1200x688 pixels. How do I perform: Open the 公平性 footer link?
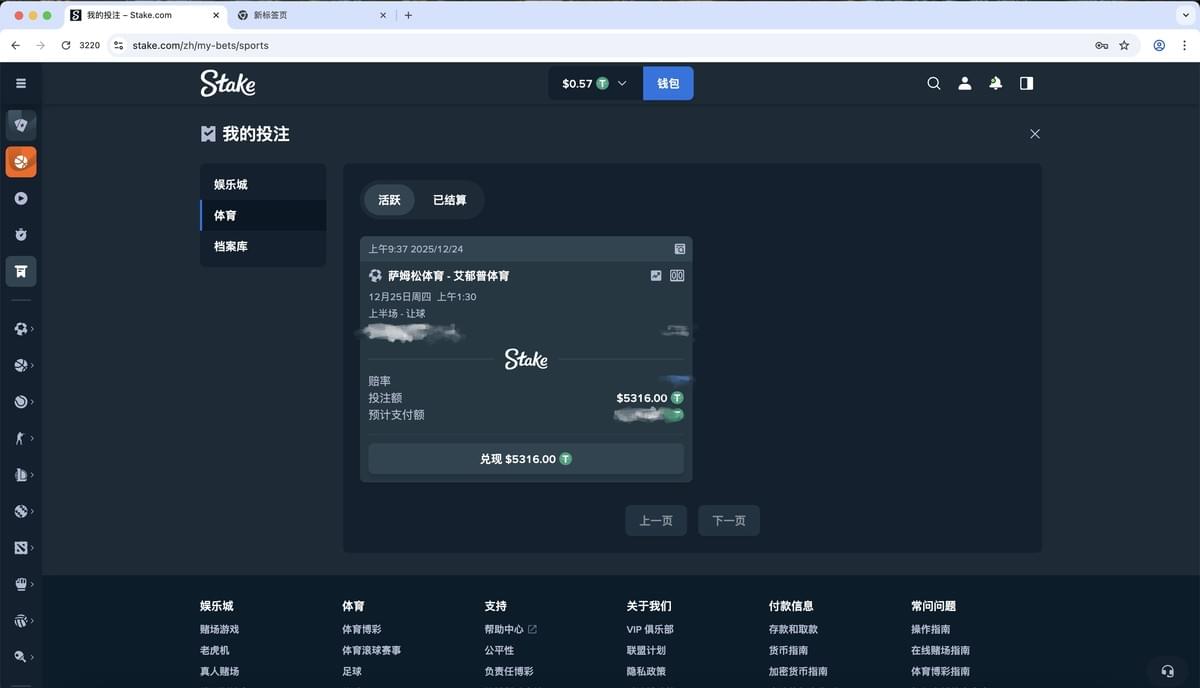[x=499, y=650]
